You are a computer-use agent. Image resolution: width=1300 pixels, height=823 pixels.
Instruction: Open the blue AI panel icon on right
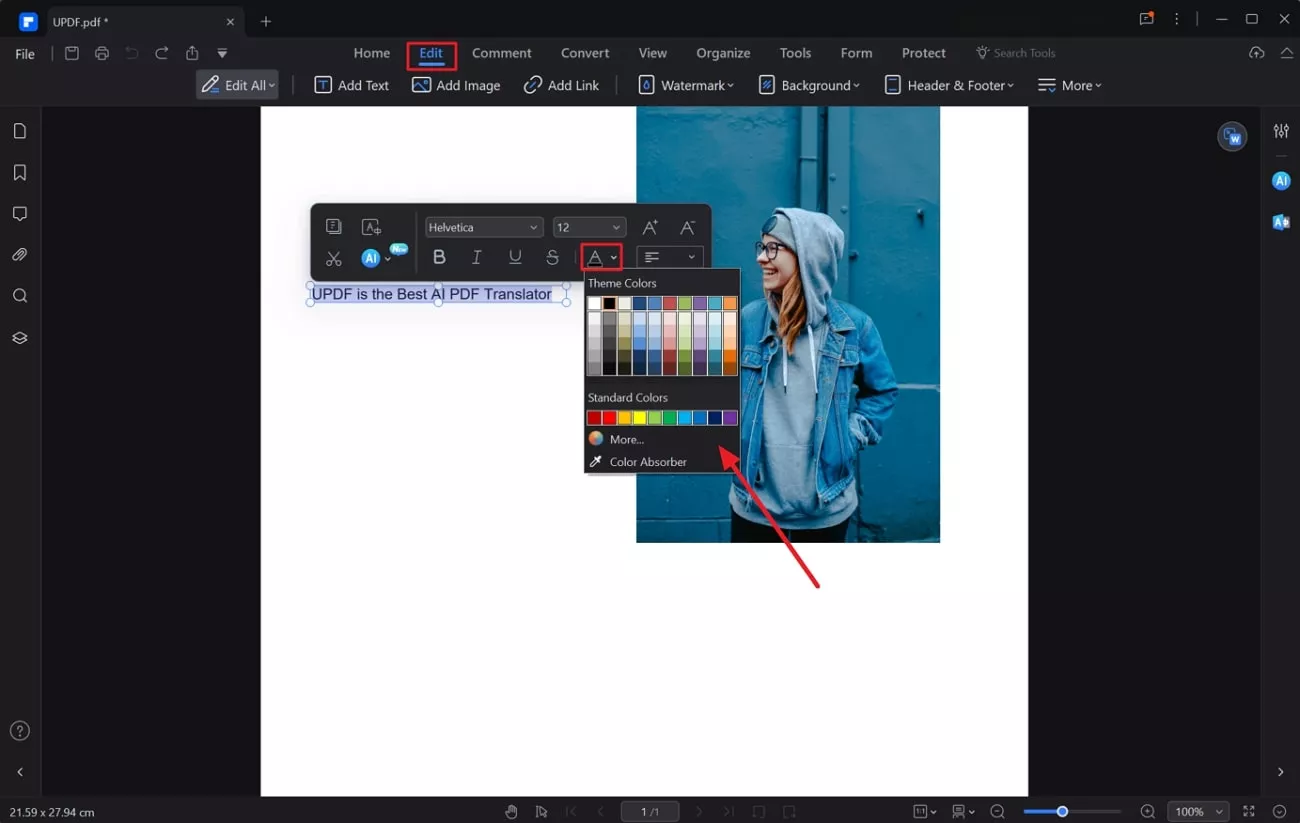click(x=1281, y=180)
